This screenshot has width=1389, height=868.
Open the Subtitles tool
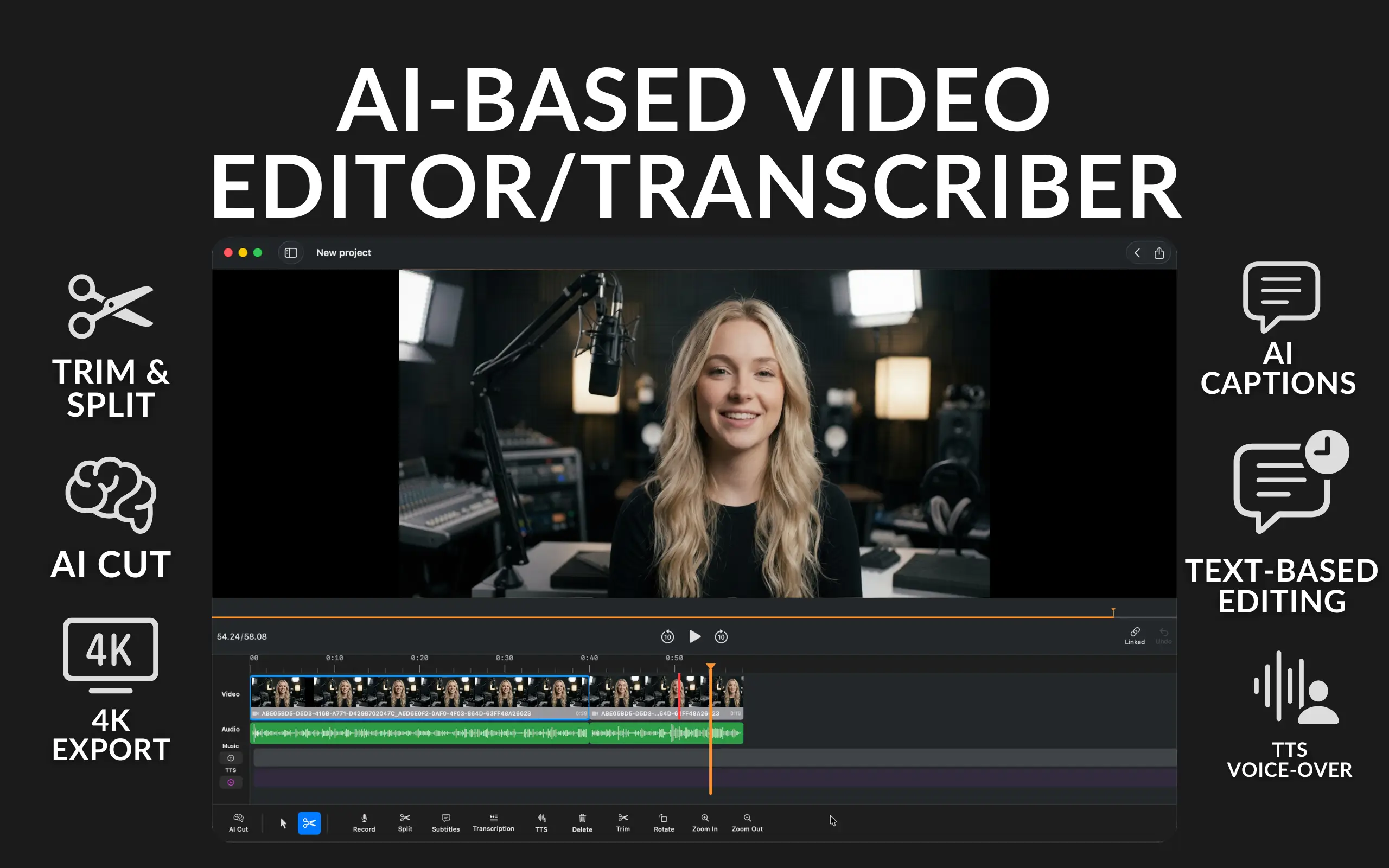[x=445, y=822]
